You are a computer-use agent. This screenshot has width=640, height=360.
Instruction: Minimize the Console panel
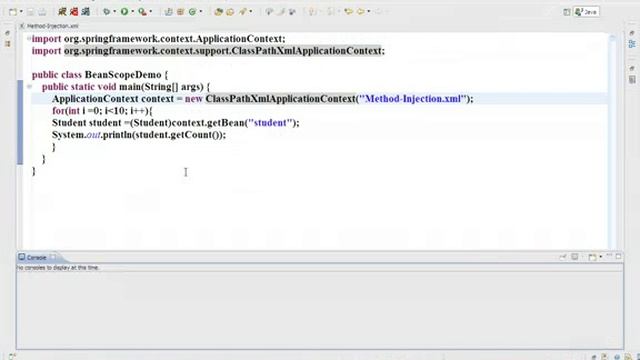point(609,256)
